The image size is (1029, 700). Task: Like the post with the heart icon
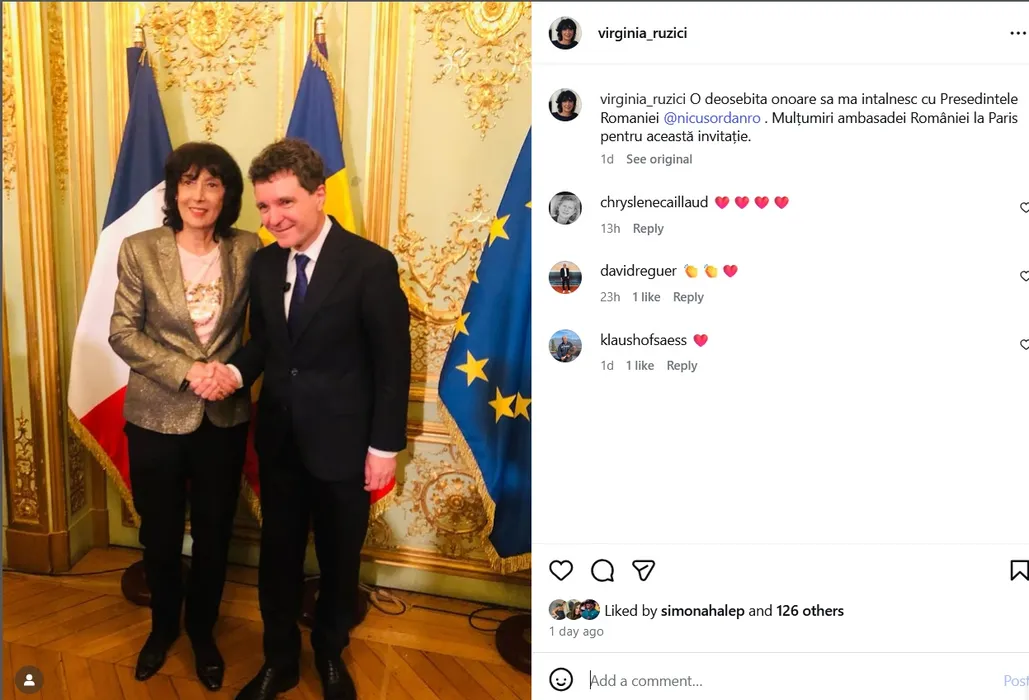[561, 570]
